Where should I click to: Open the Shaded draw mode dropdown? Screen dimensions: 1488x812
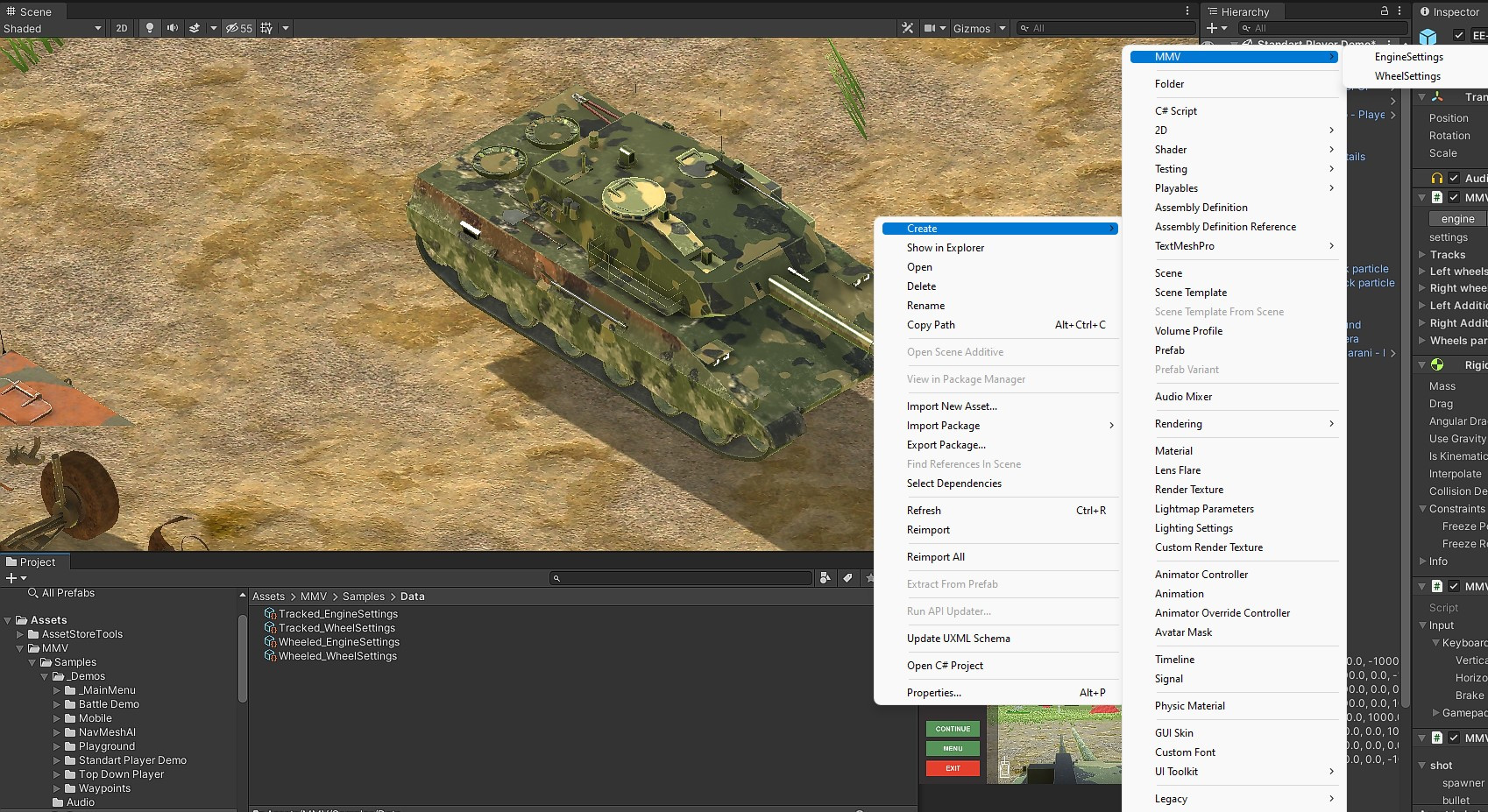(x=53, y=28)
